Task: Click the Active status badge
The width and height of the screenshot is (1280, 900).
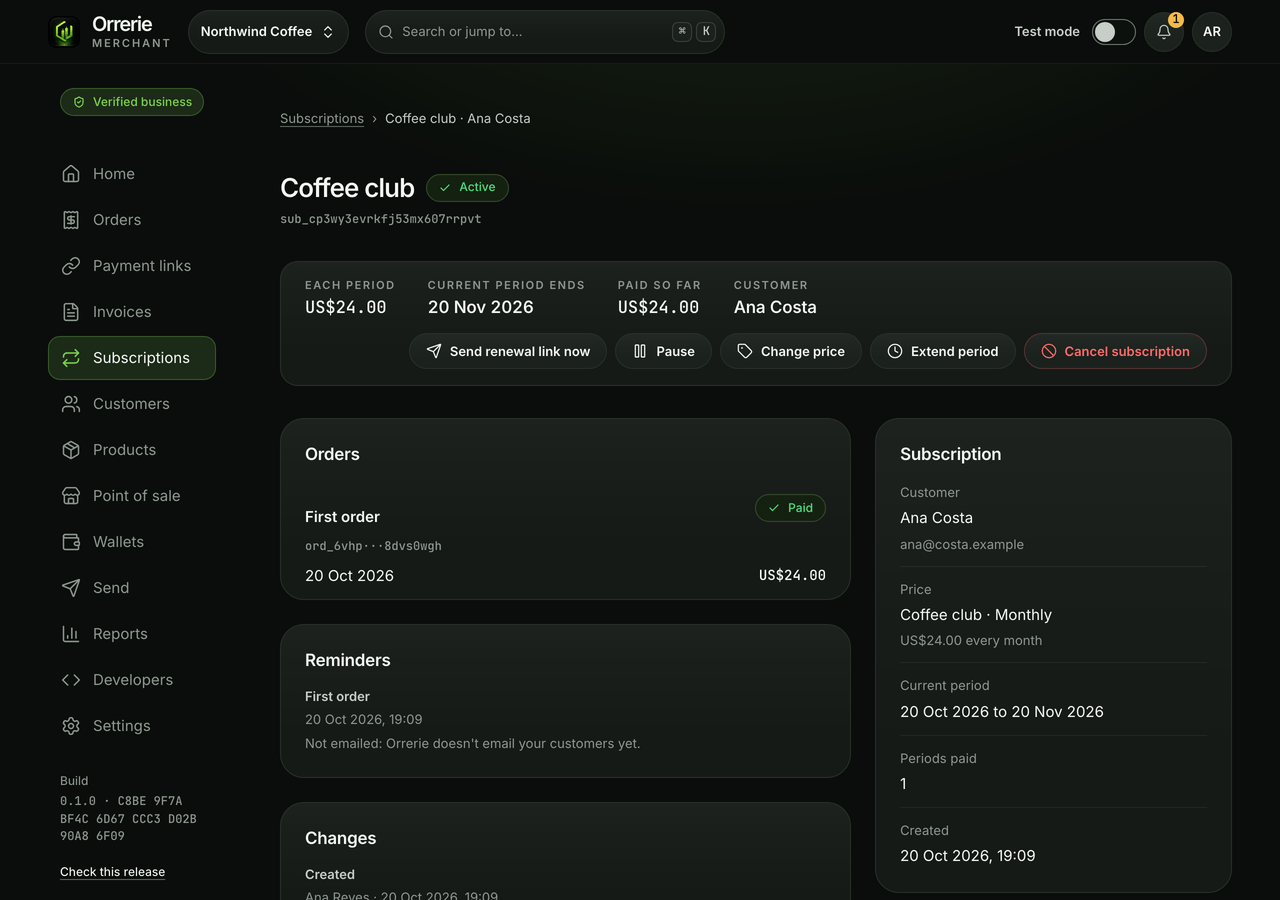Action: tap(467, 188)
